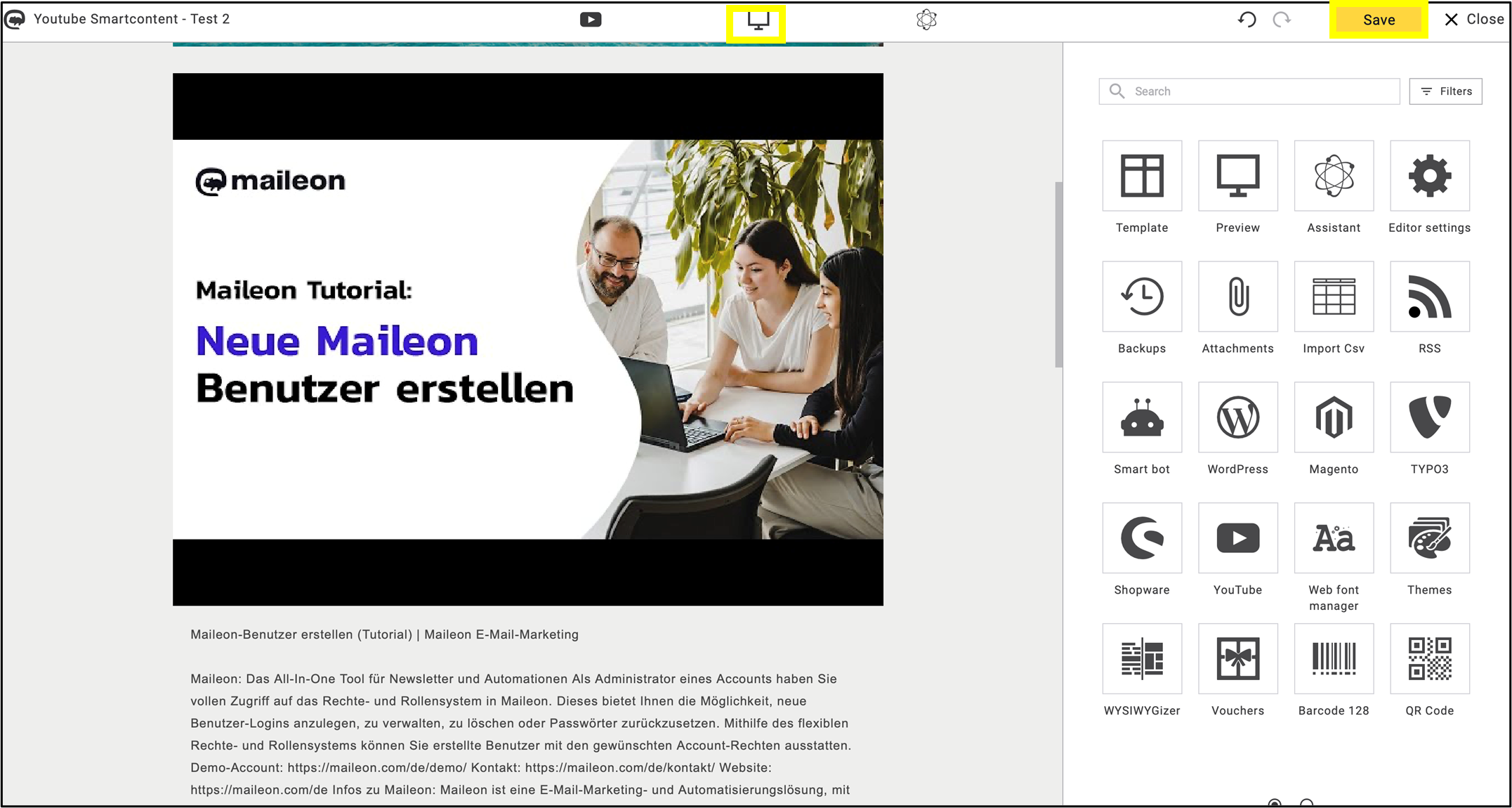Open the Web font manager tile

pos(1334,538)
